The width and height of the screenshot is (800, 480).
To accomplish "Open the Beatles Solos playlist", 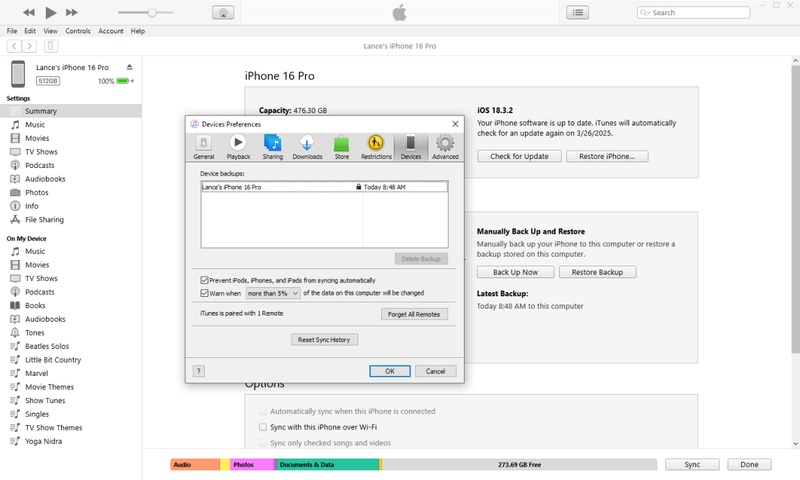I will click(70, 346).
